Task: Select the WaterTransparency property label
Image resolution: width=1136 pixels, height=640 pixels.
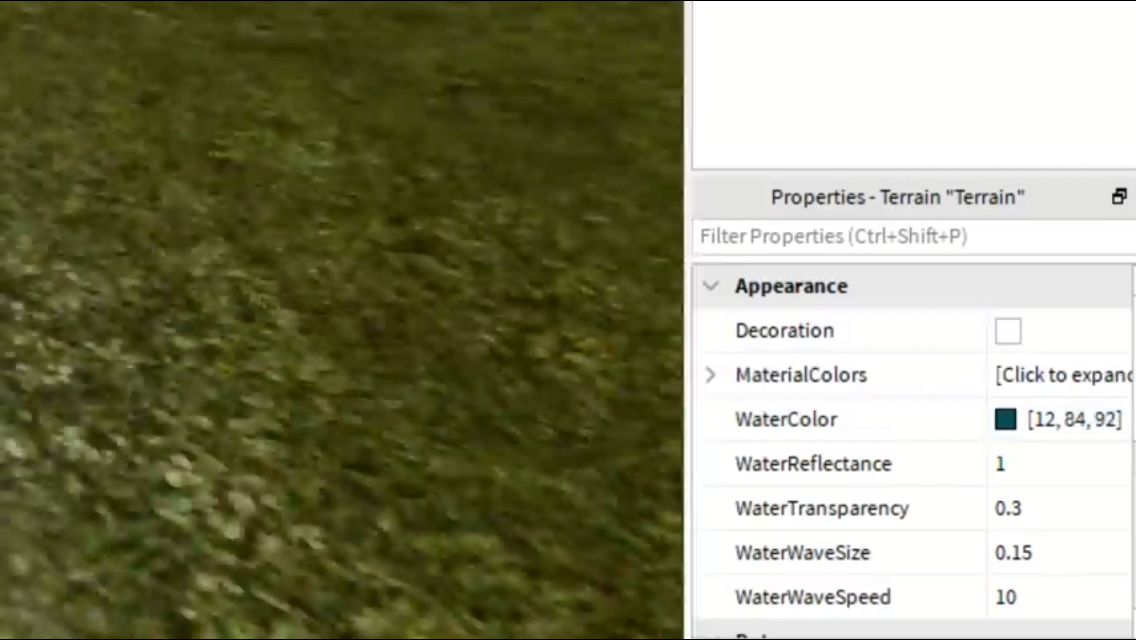Action: (822, 509)
